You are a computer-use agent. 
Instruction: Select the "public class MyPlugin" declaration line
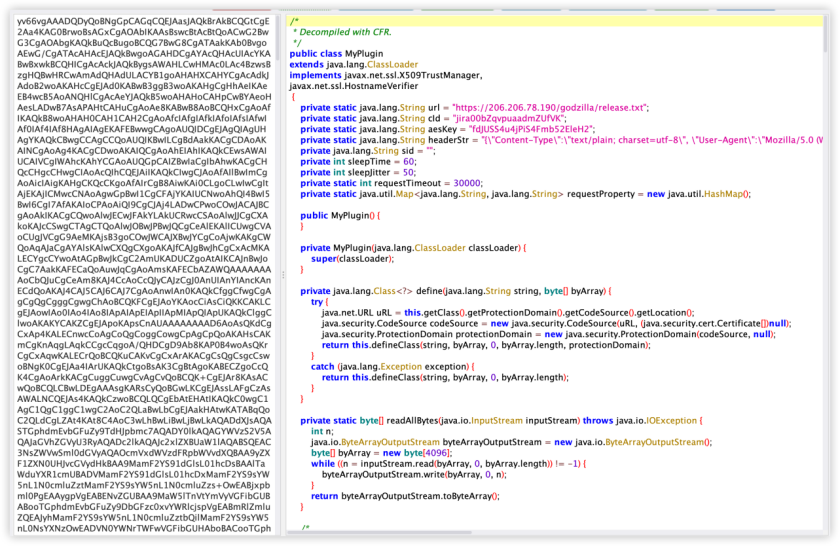coord(336,54)
